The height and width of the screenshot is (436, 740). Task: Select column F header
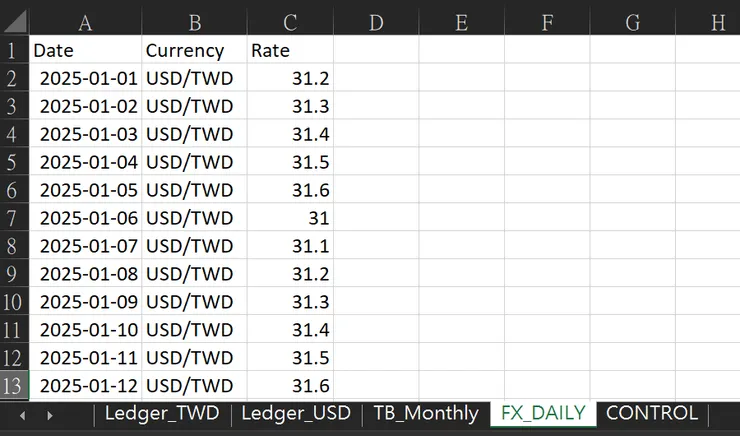coord(547,22)
